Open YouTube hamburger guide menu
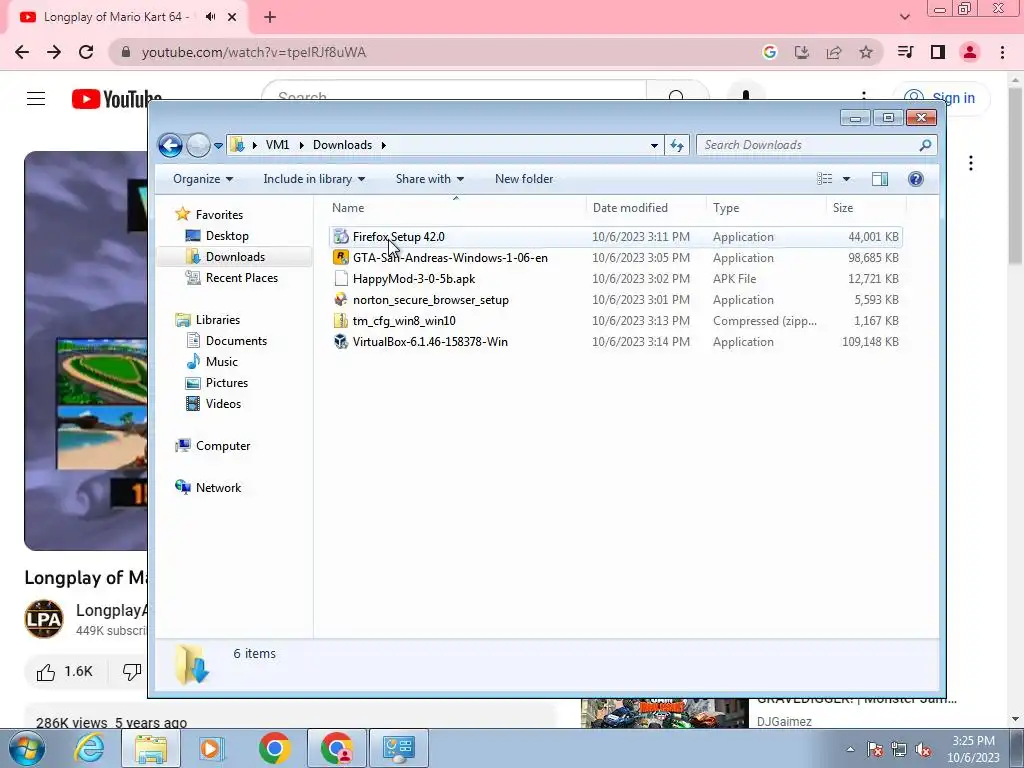Viewport: 1024px width, 768px height. [36, 99]
